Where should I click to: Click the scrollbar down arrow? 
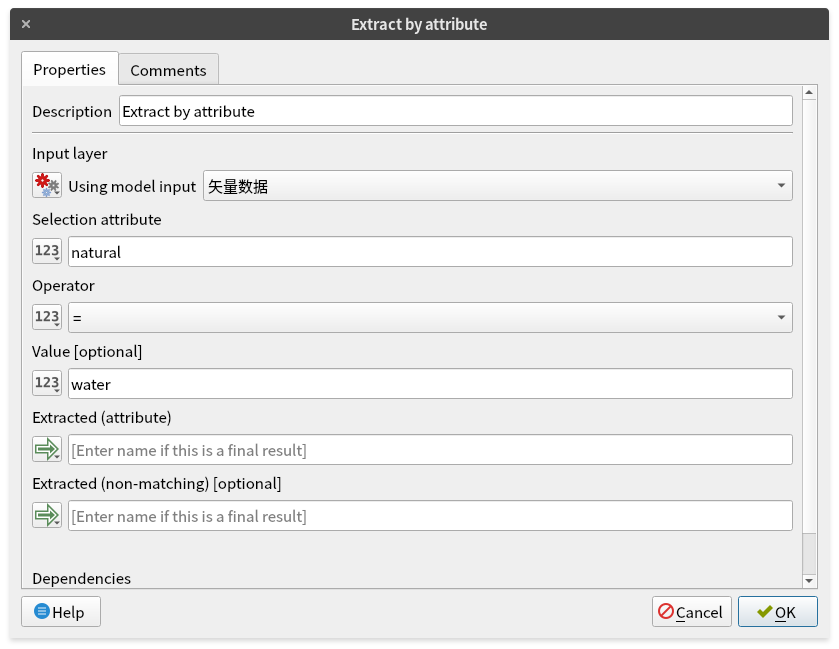[x=809, y=580]
